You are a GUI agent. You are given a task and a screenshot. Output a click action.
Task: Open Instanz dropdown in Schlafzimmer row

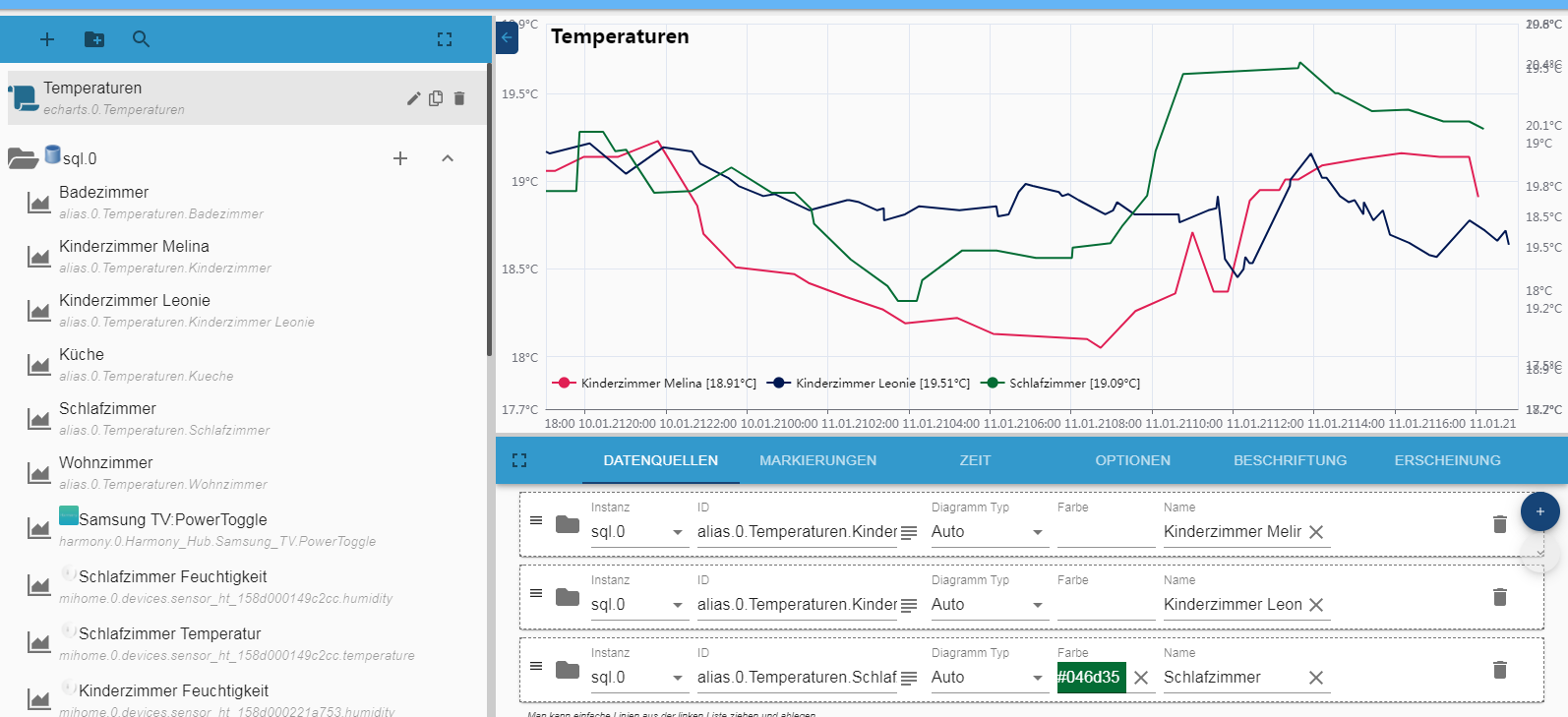(638, 678)
